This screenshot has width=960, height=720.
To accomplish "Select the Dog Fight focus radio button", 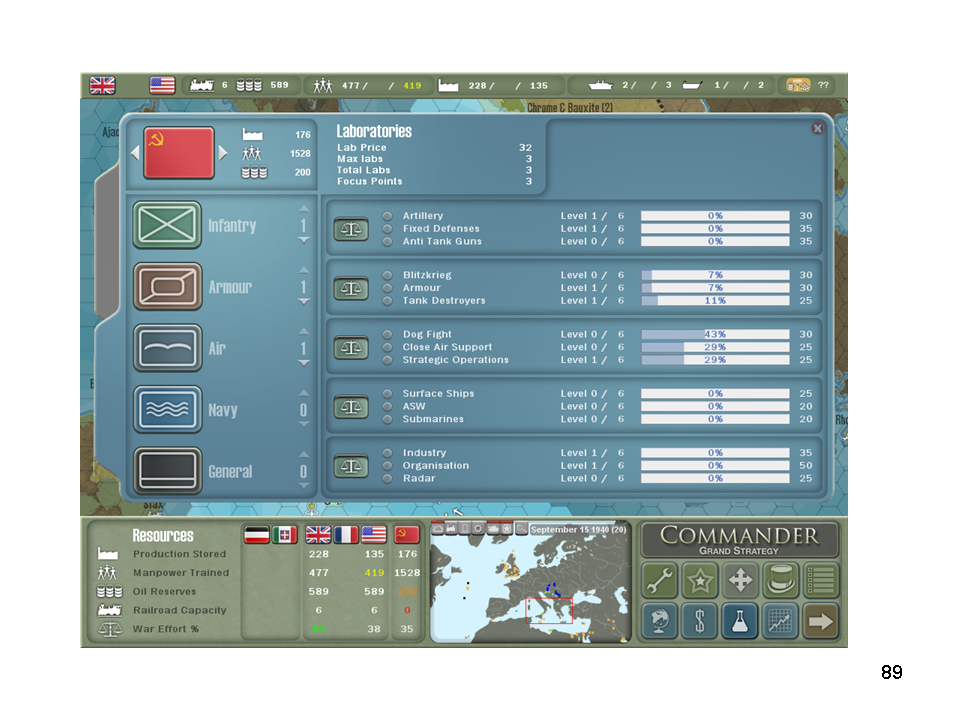I will point(387,334).
